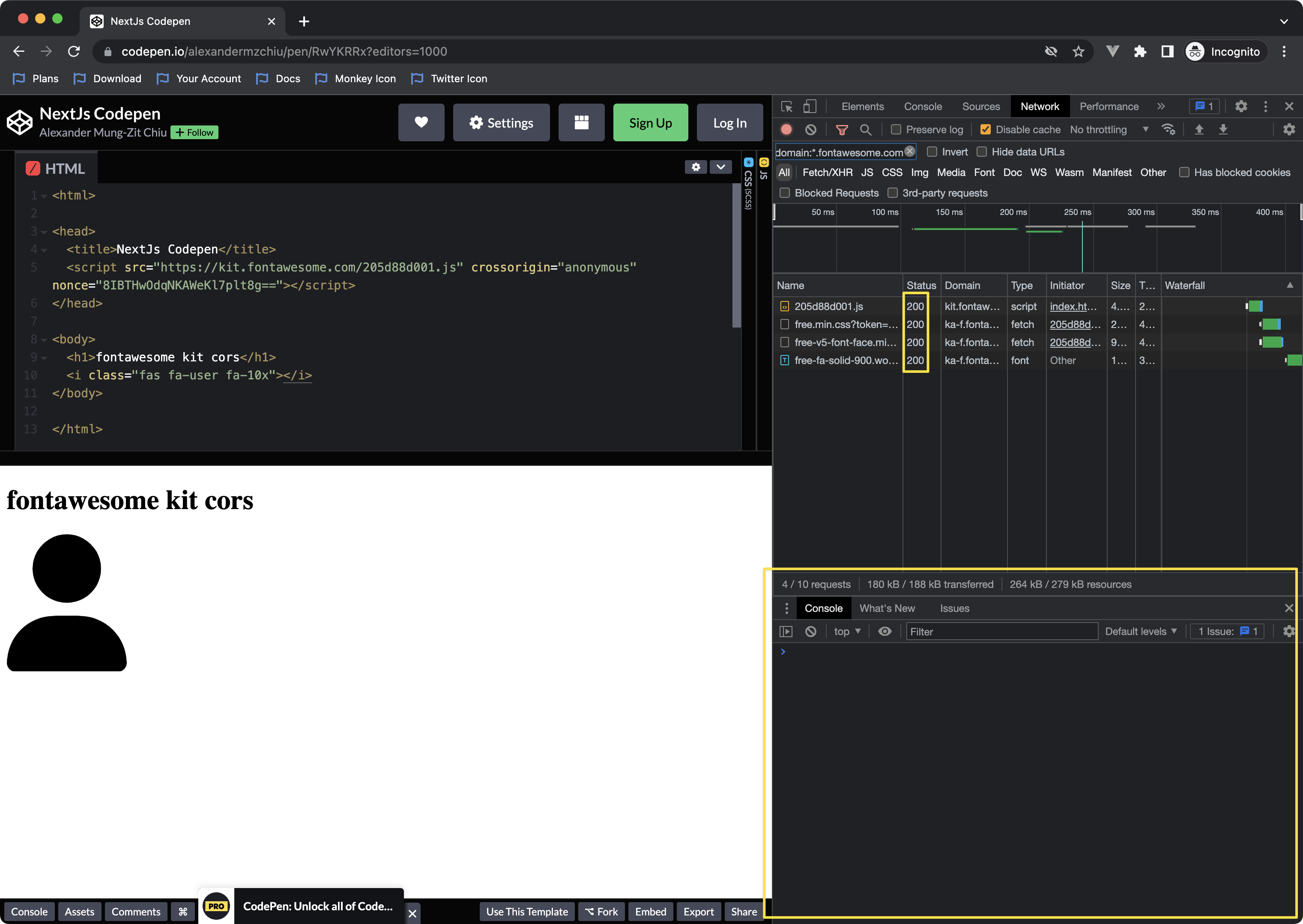Click the console Filter input field

pyautogui.click(x=1002, y=631)
